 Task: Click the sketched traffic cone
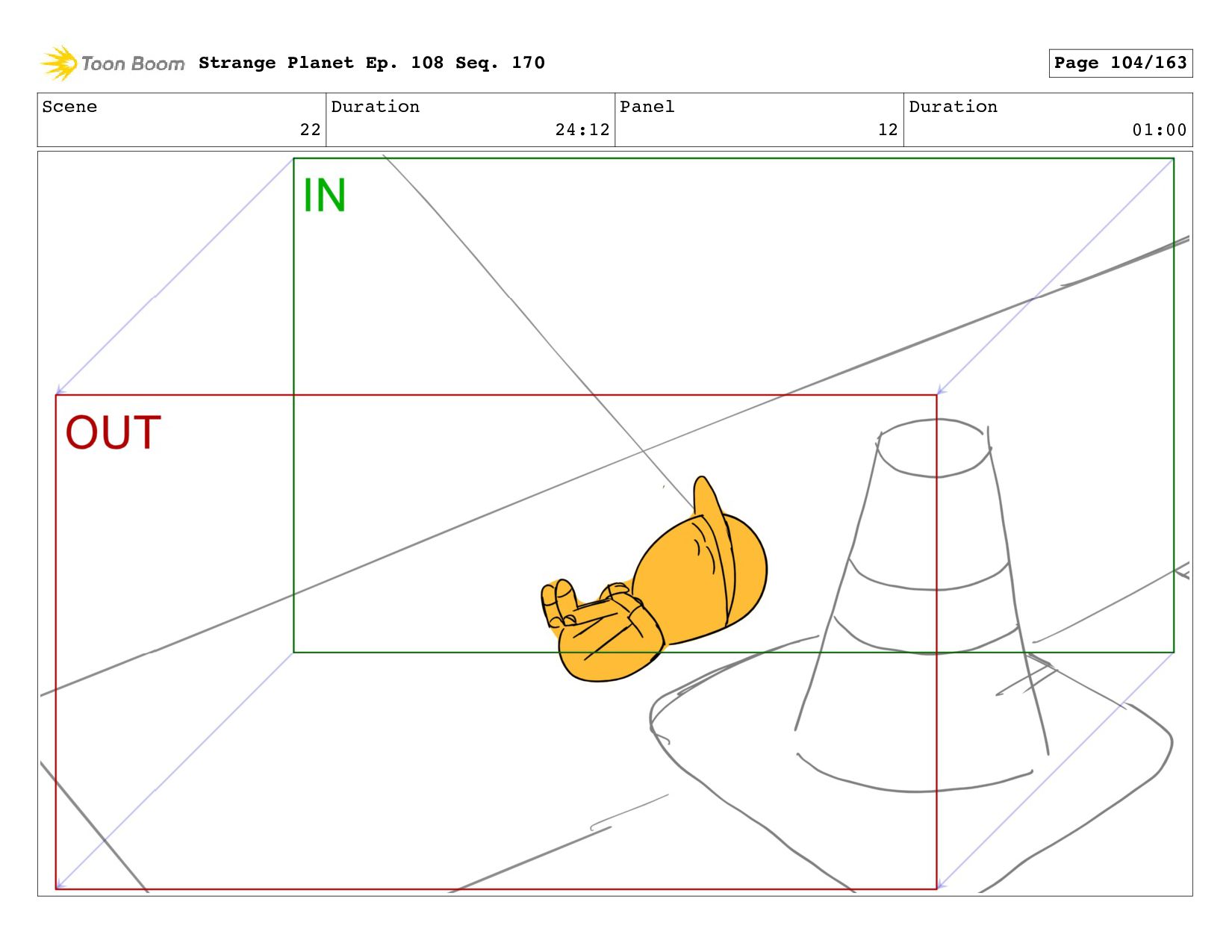(911, 657)
